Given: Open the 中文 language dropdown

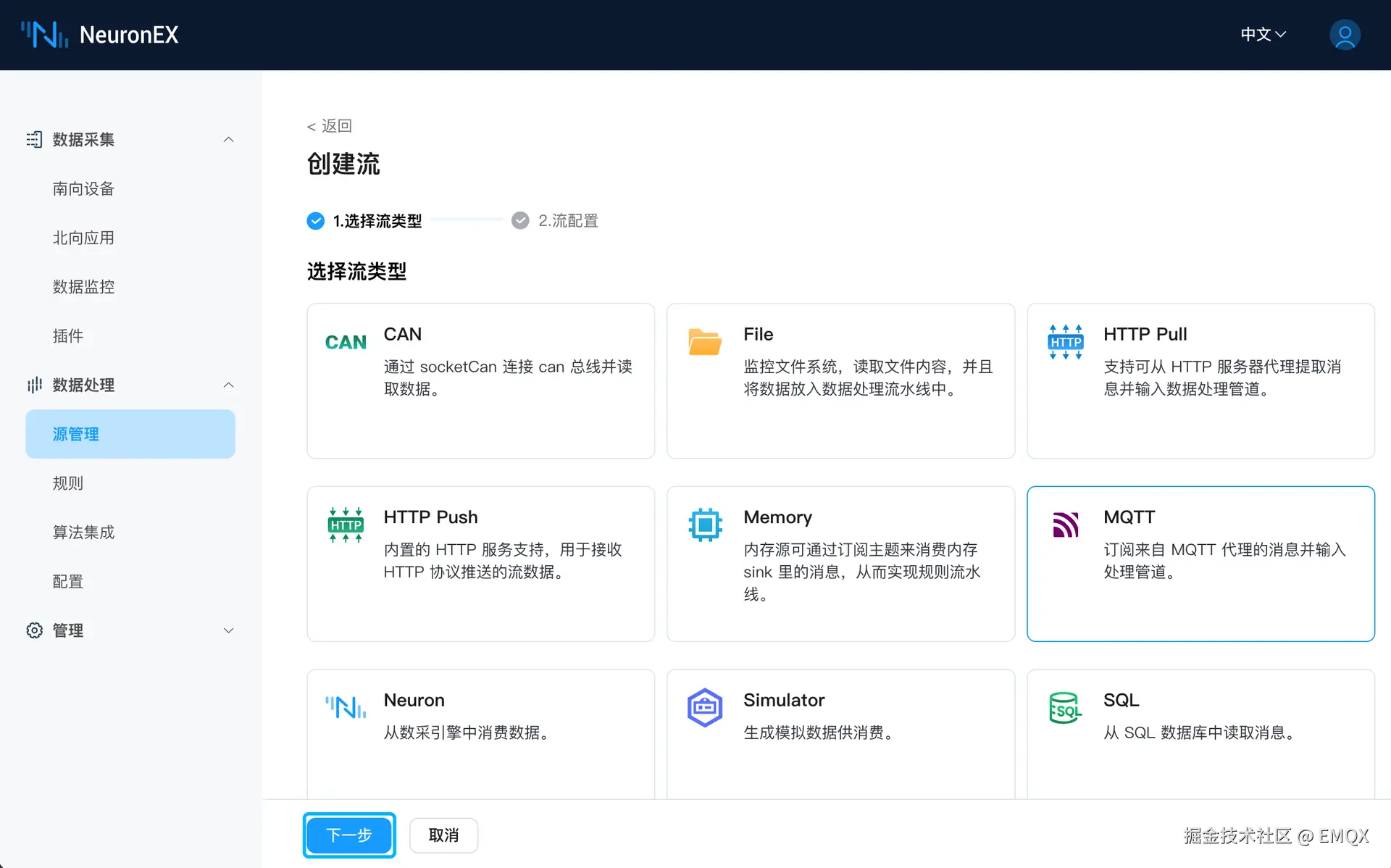Looking at the screenshot, I should click(x=1263, y=34).
